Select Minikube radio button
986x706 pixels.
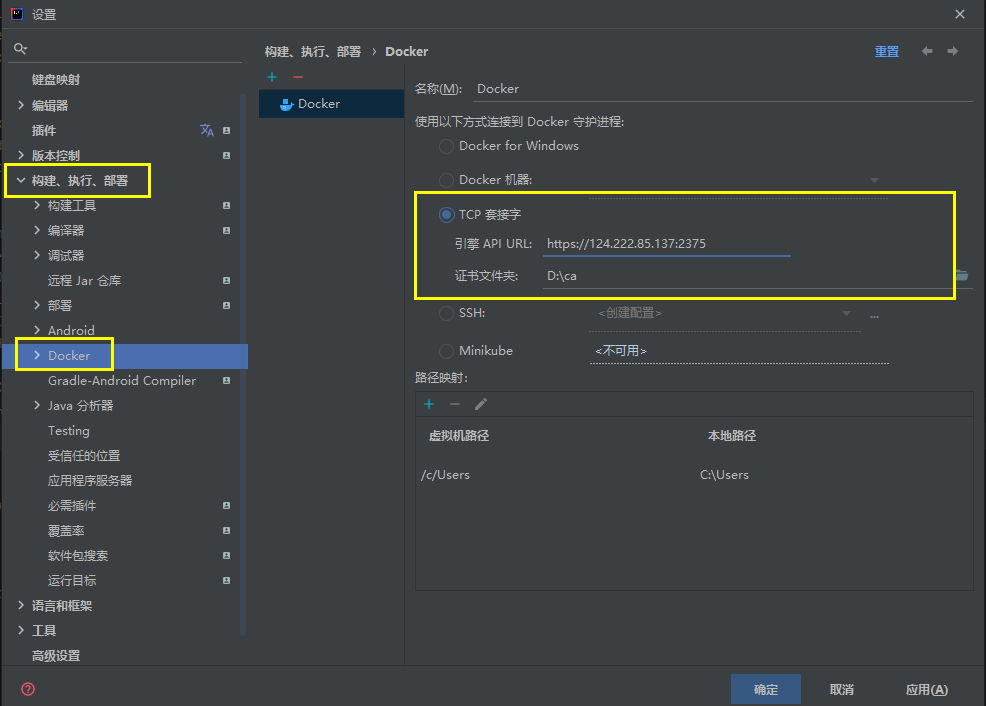click(446, 351)
